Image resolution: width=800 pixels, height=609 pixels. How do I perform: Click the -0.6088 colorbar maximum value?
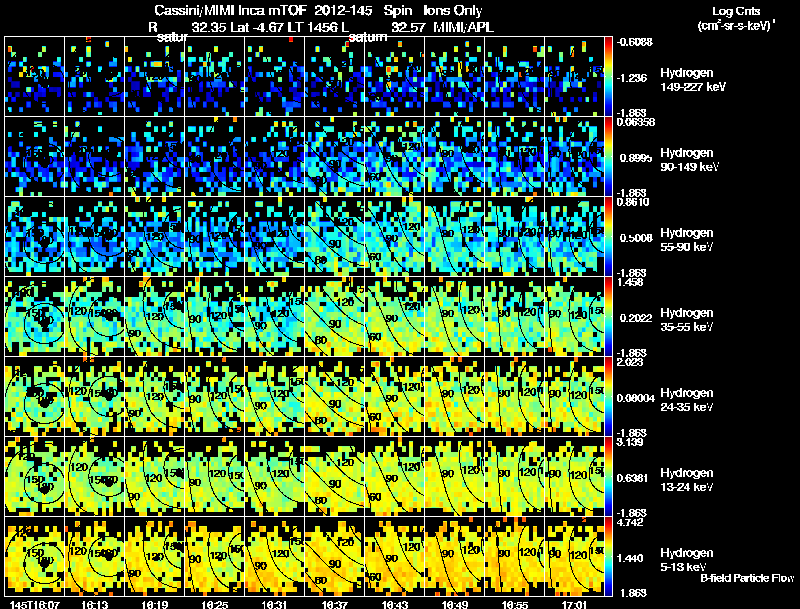(634, 42)
